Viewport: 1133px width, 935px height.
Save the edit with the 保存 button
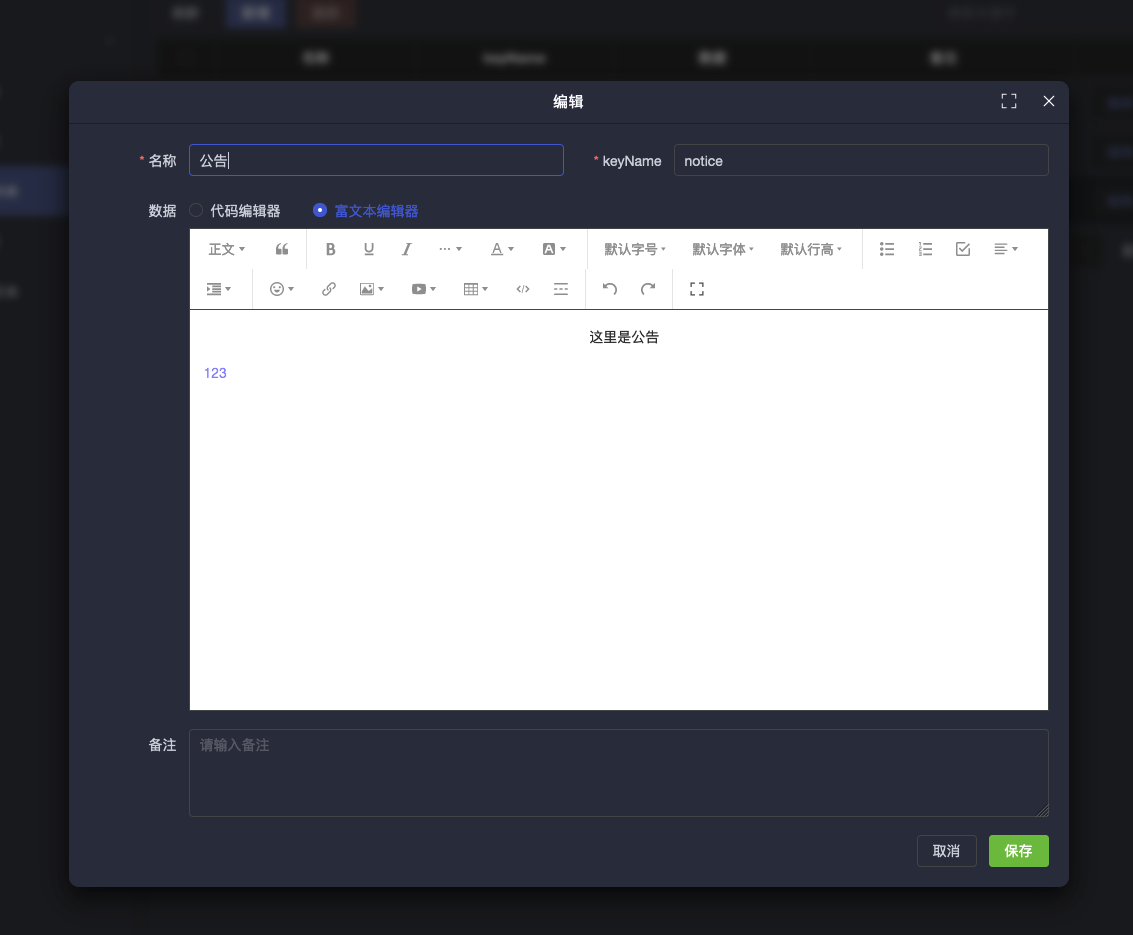tap(1018, 851)
